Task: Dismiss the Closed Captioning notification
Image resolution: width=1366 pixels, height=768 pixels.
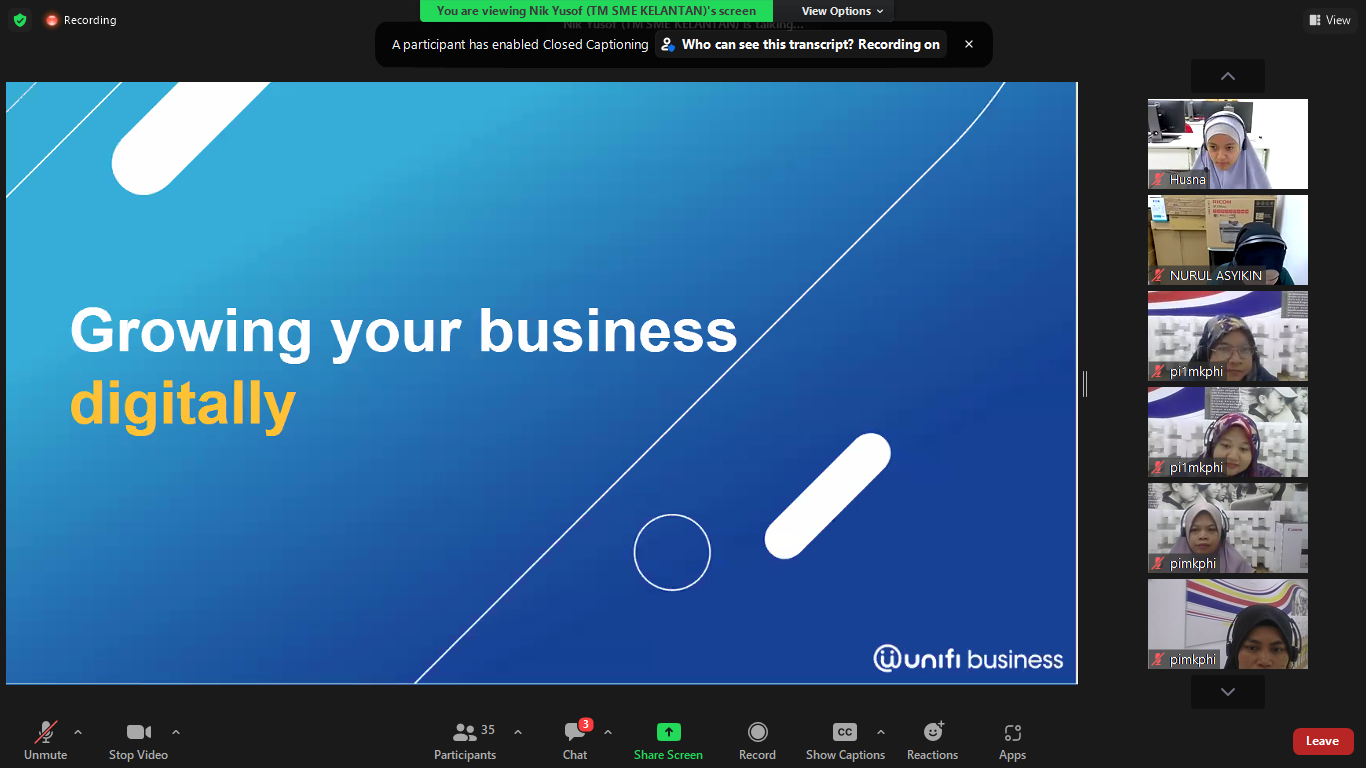Action: (968, 44)
